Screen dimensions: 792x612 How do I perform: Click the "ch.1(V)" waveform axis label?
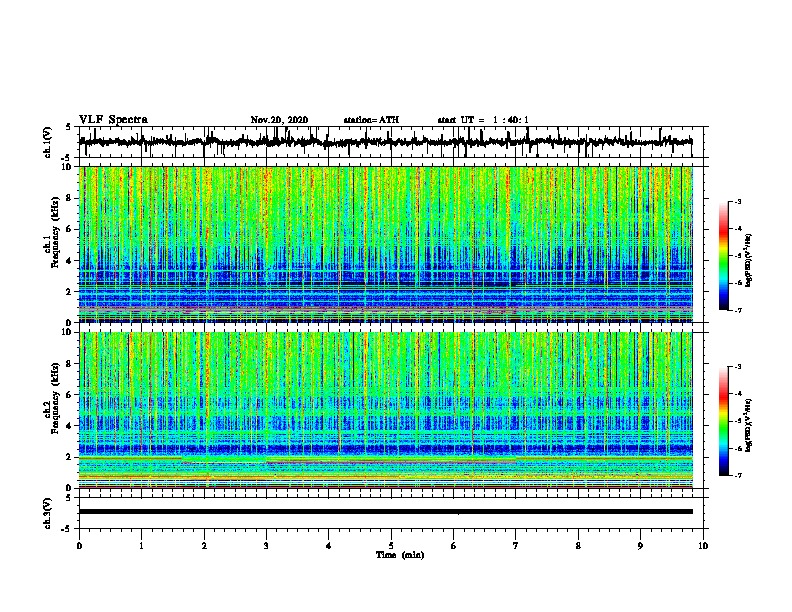[x=48, y=142]
